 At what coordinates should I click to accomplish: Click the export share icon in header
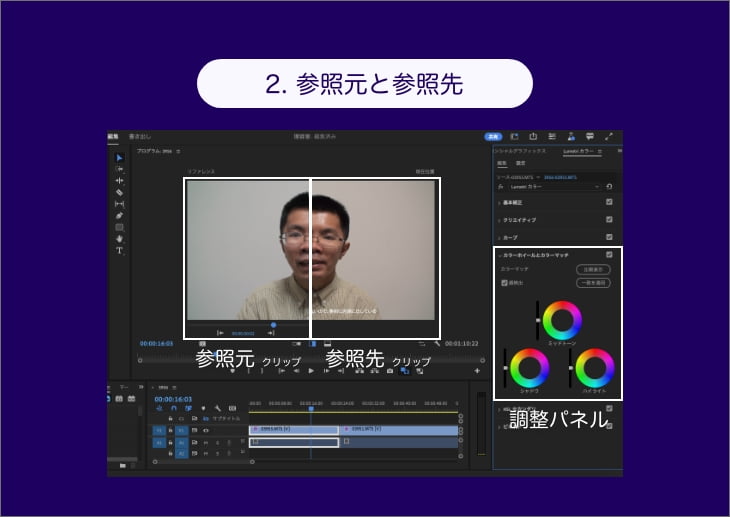point(534,136)
